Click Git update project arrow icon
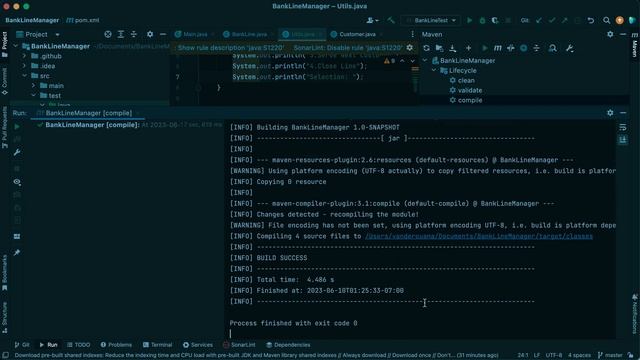This screenshot has width=640, height=360. pyautogui.click(x=539, y=20)
